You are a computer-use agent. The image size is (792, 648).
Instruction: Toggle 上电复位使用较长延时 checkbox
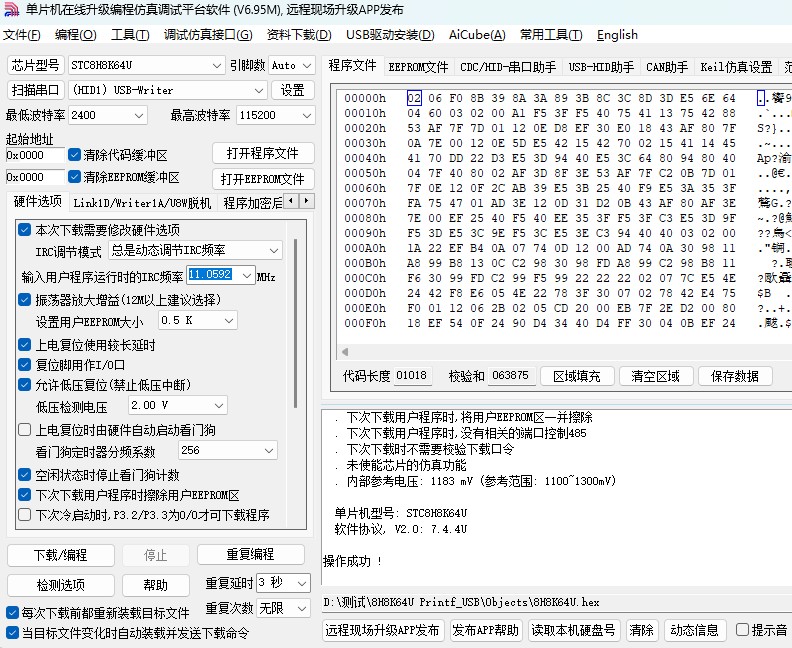point(24,345)
